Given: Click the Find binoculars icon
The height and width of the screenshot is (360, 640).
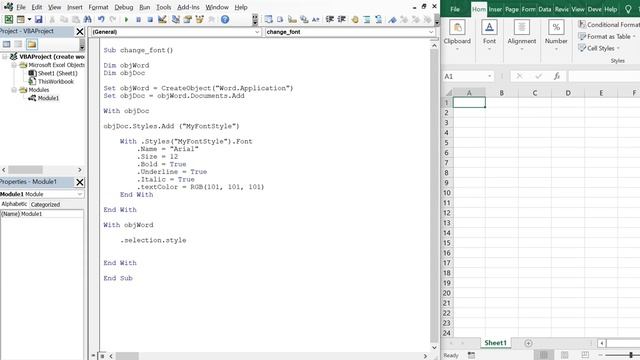Looking at the screenshot, I should tap(88, 19).
